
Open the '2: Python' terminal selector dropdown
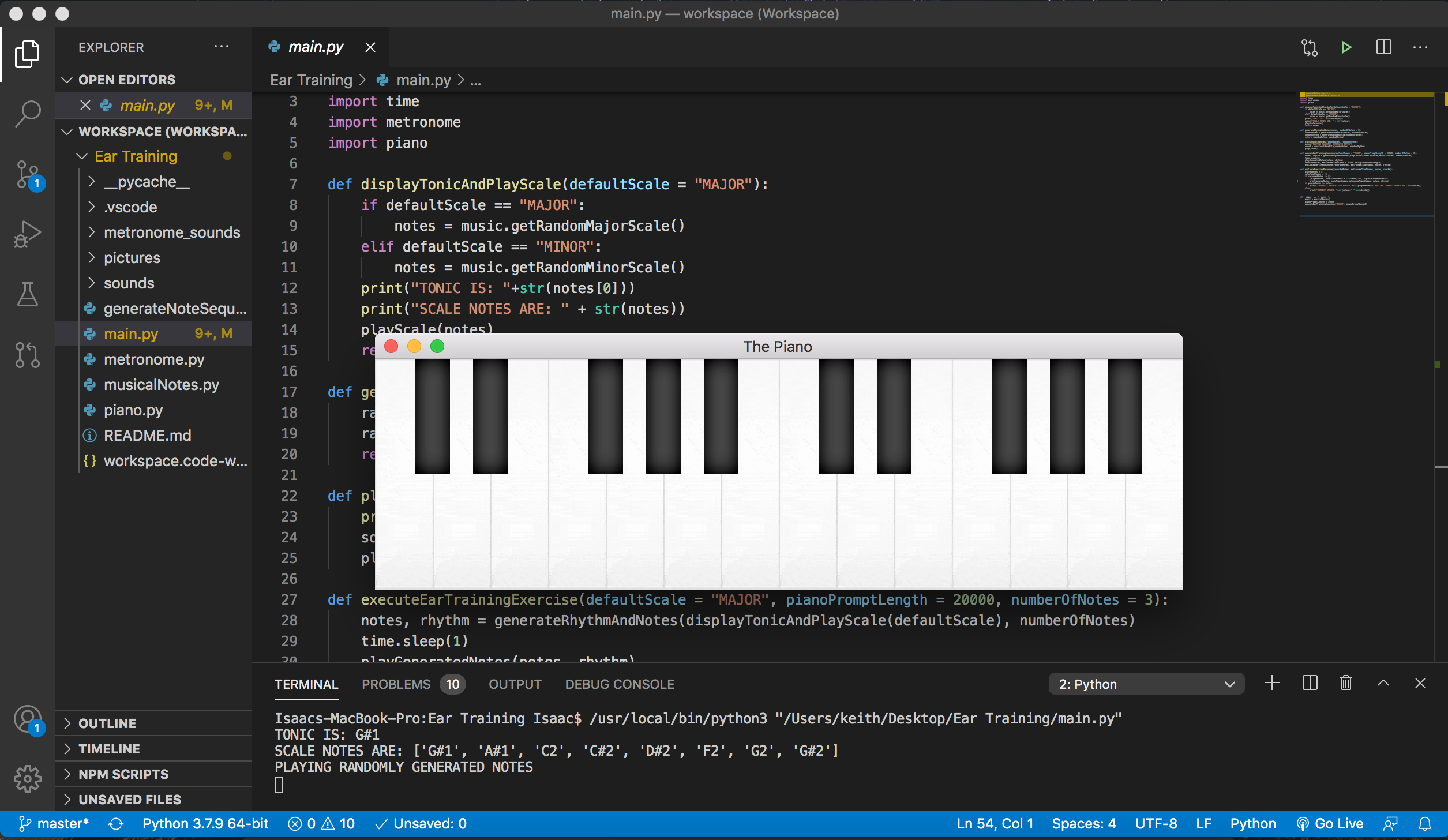[1145, 683]
